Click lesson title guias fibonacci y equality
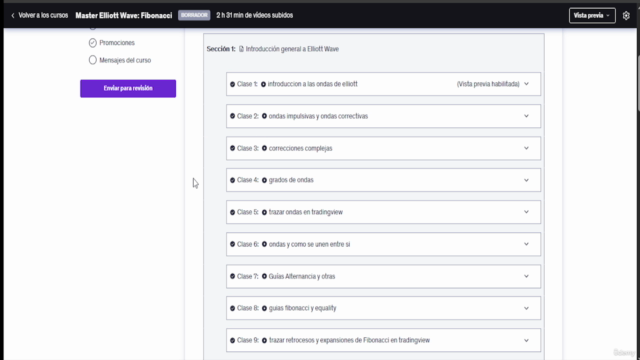Image resolution: width=640 pixels, height=360 pixels. (x=302, y=308)
